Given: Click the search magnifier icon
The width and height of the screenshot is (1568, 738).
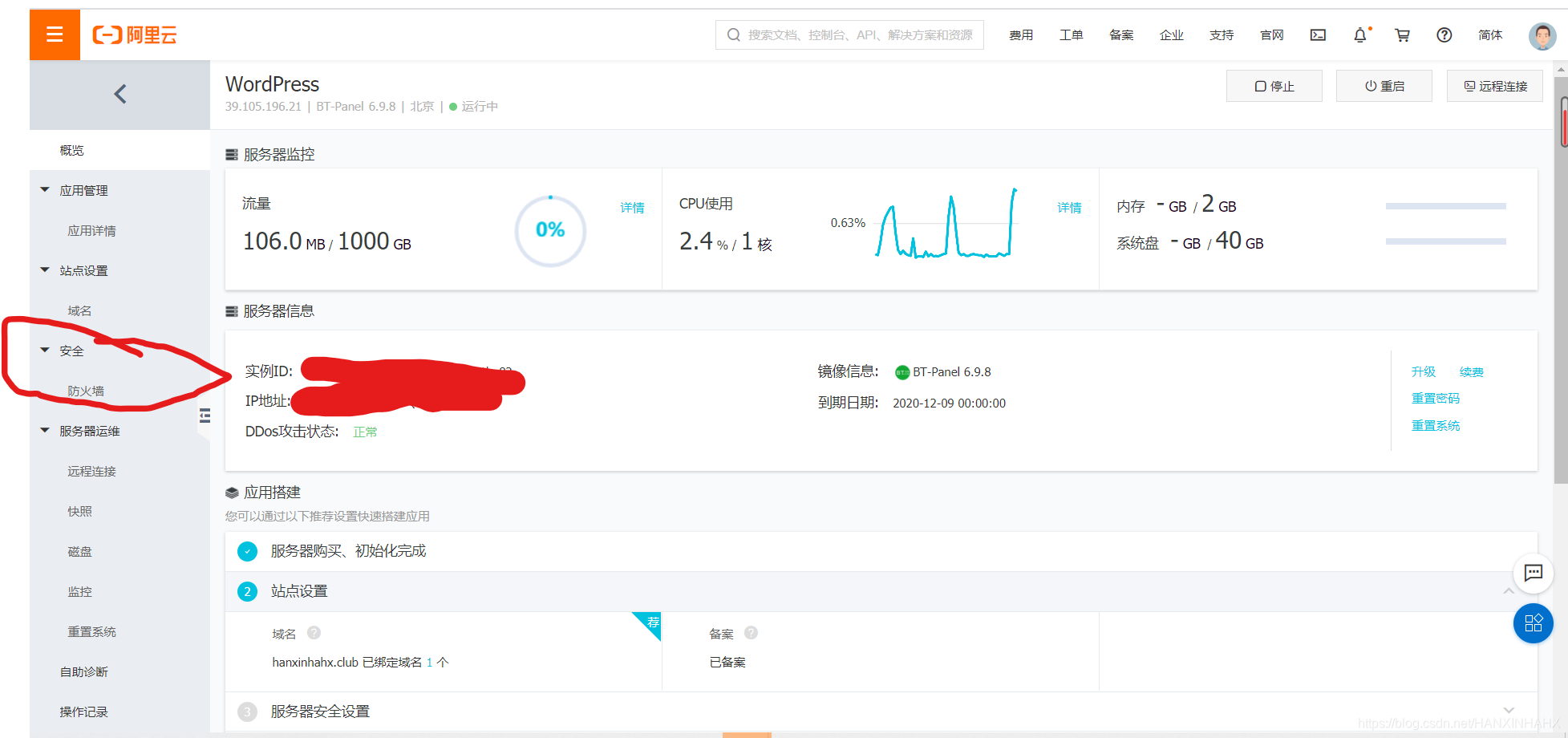Looking at the screenshot, I should coord(733,34).
